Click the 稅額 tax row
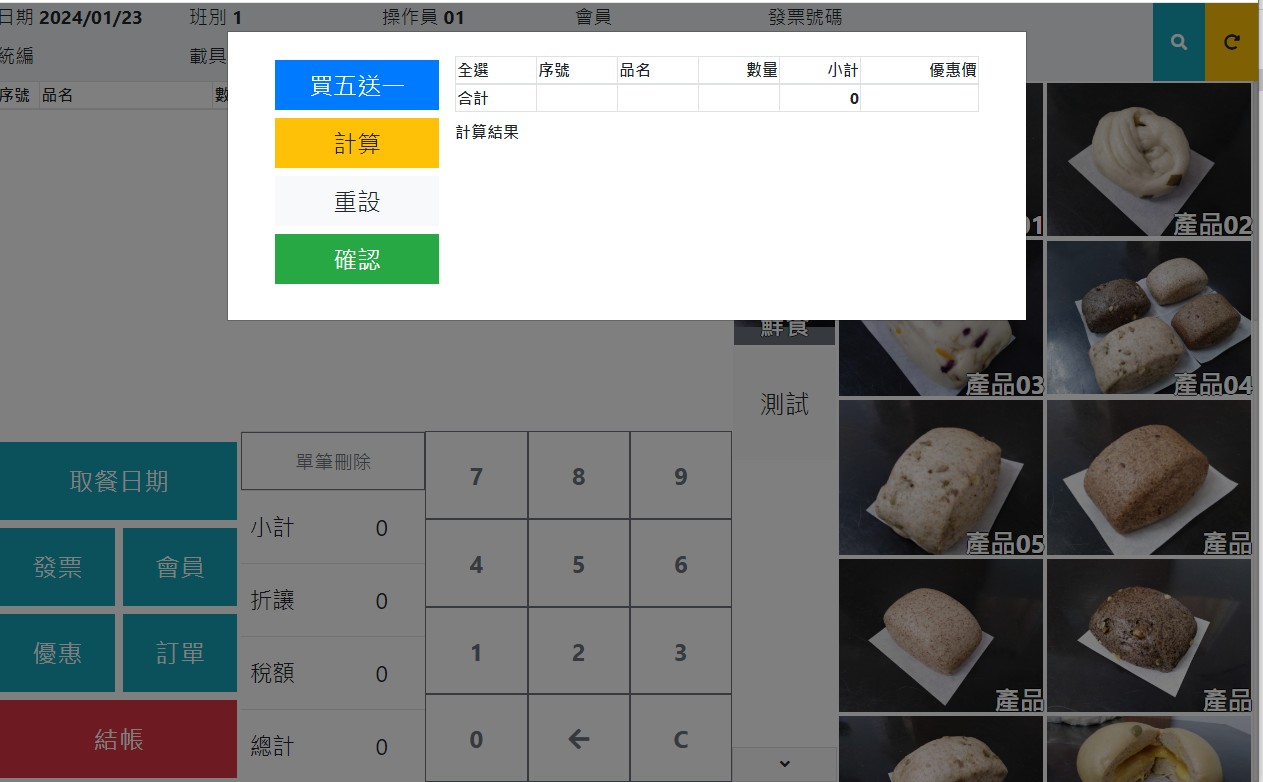 point(333,673)
